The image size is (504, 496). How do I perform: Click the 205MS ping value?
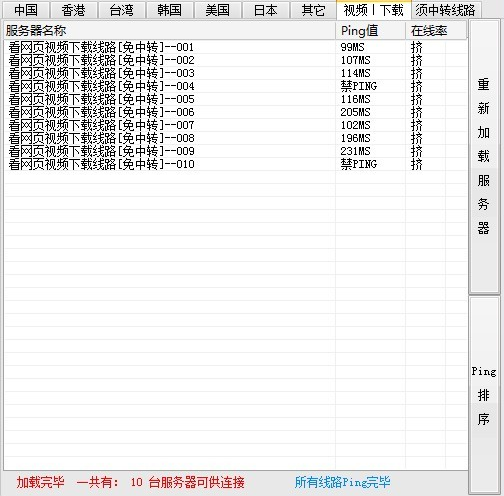click(355, 112)
